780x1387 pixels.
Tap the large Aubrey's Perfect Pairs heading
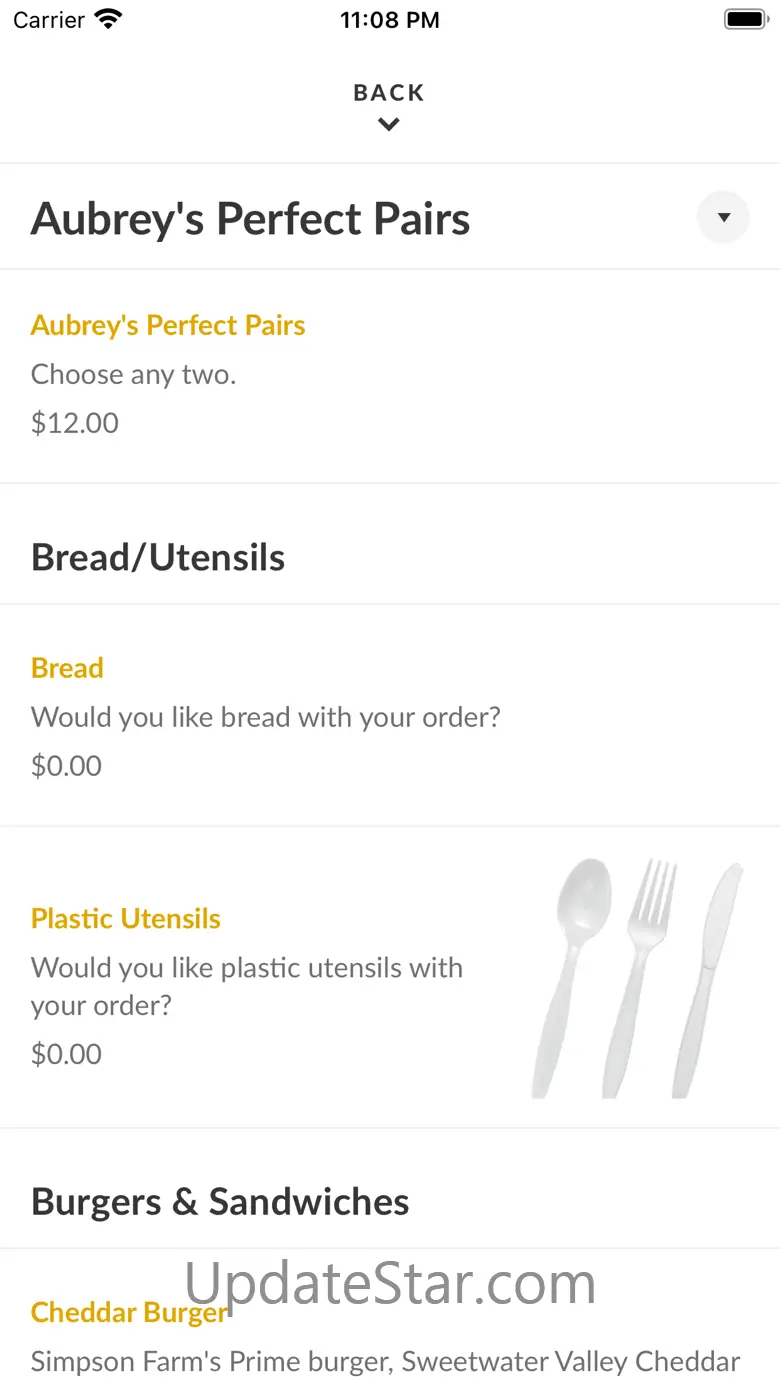250,219
